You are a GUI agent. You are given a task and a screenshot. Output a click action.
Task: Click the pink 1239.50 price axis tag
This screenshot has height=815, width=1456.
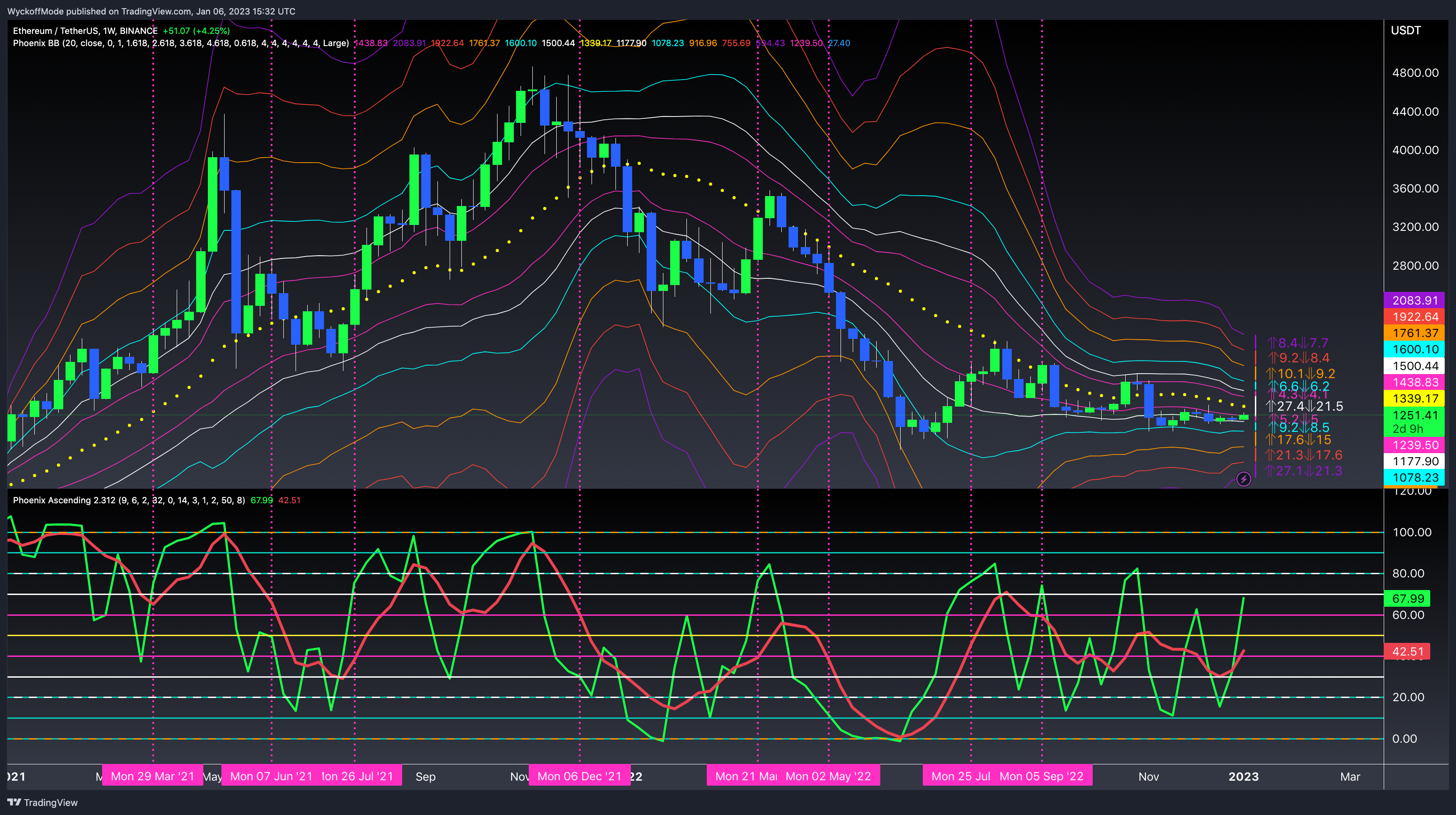1415,445
